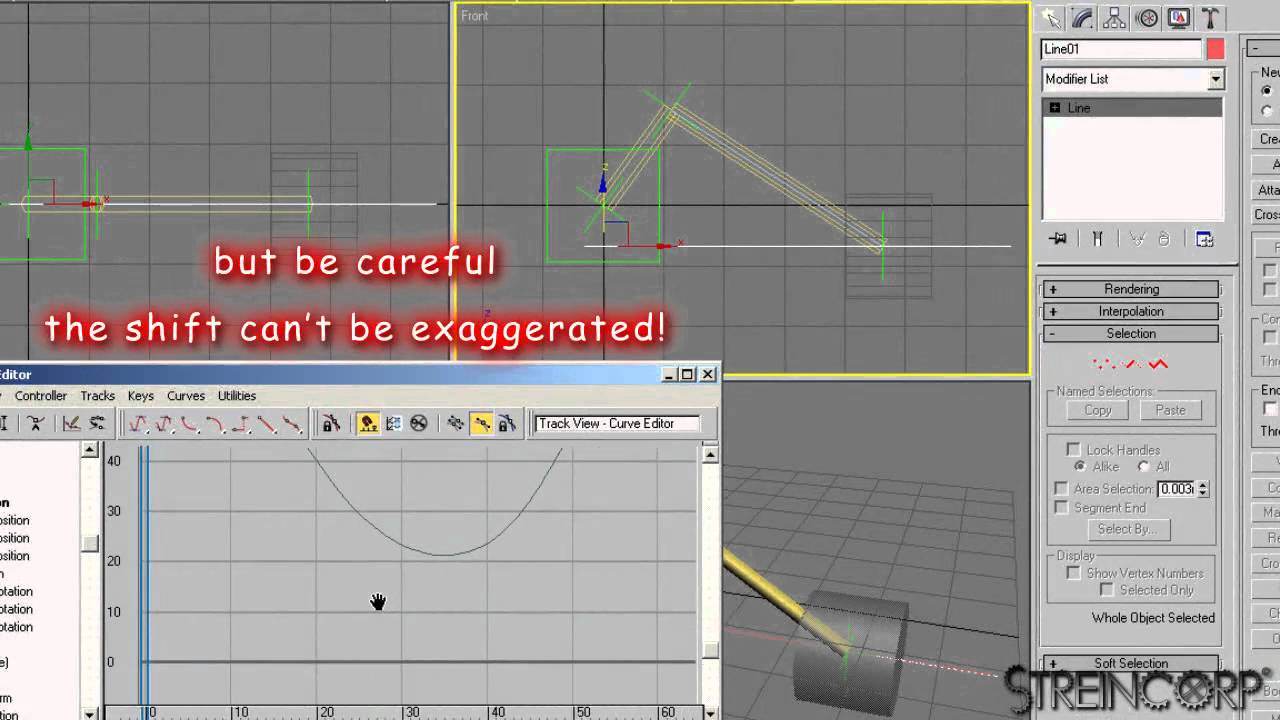Set tangents to Fast in Curve Editor
1280x720 pixels.
coord(190,424)
